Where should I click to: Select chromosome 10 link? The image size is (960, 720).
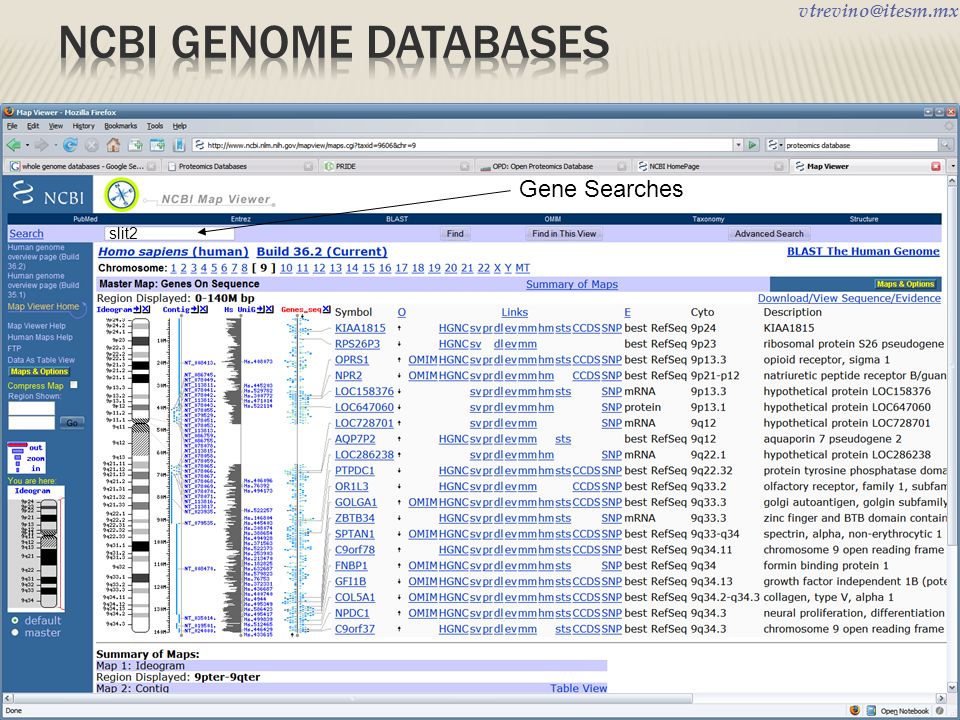tap(286, 268)
